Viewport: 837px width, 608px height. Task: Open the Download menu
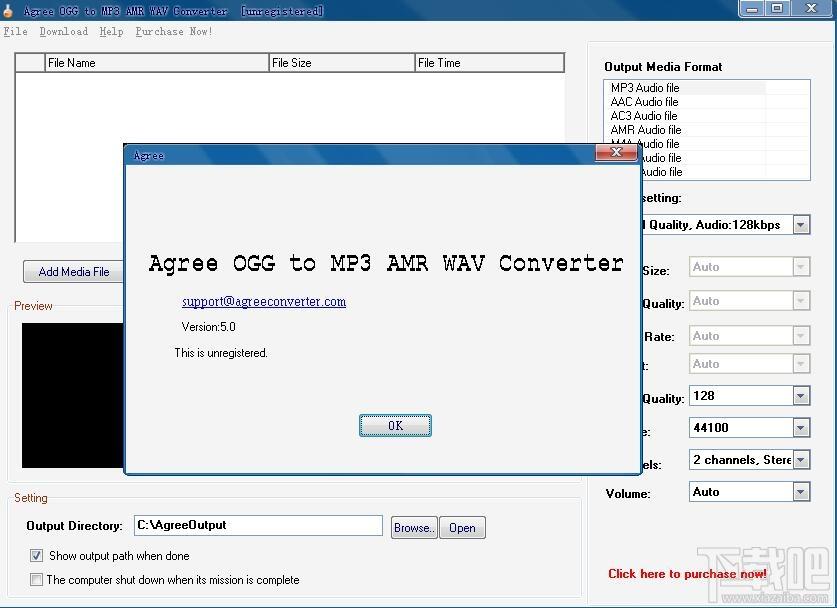point(64,31)
